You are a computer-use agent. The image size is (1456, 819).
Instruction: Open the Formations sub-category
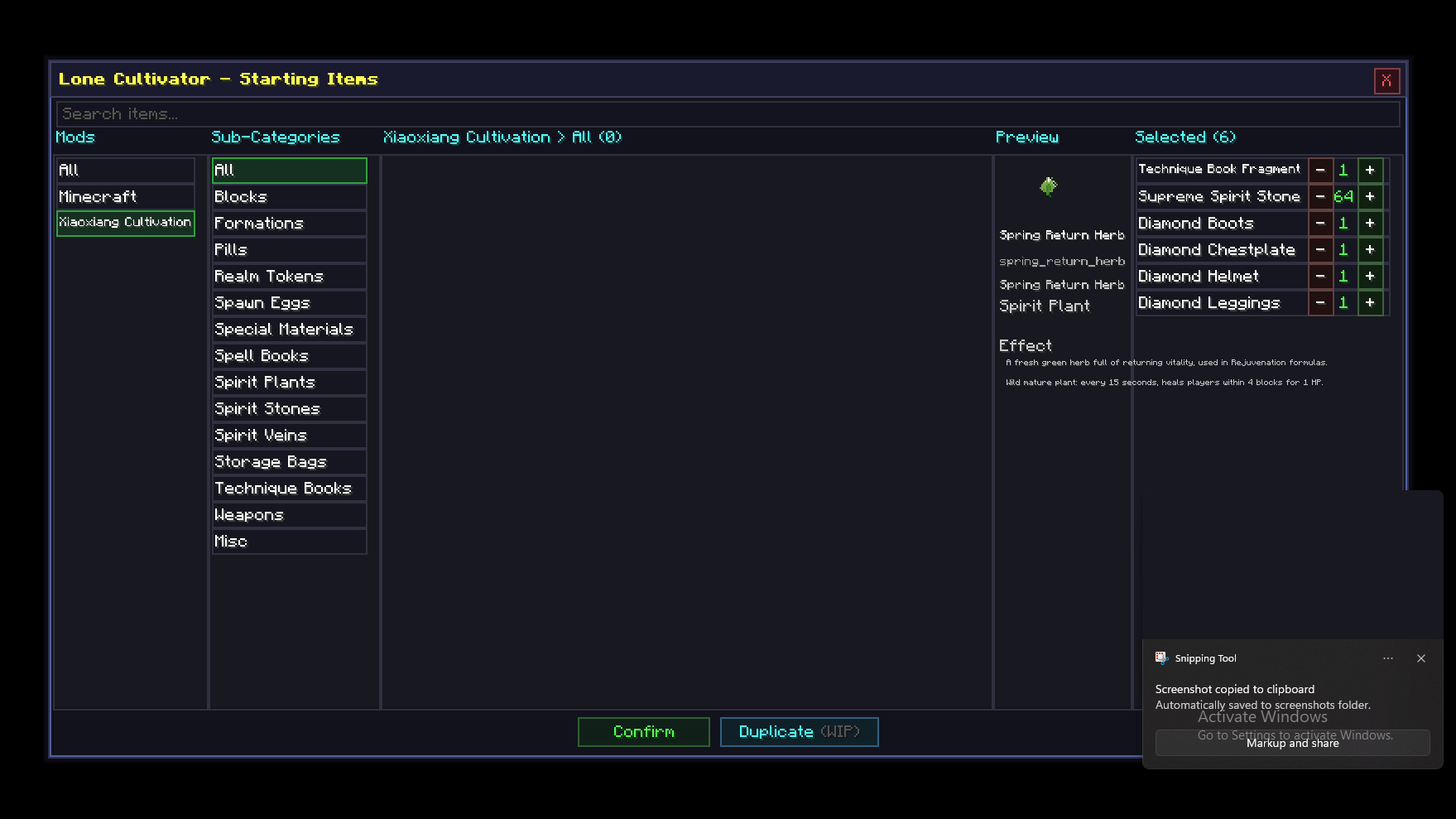(x=289, y=224)
